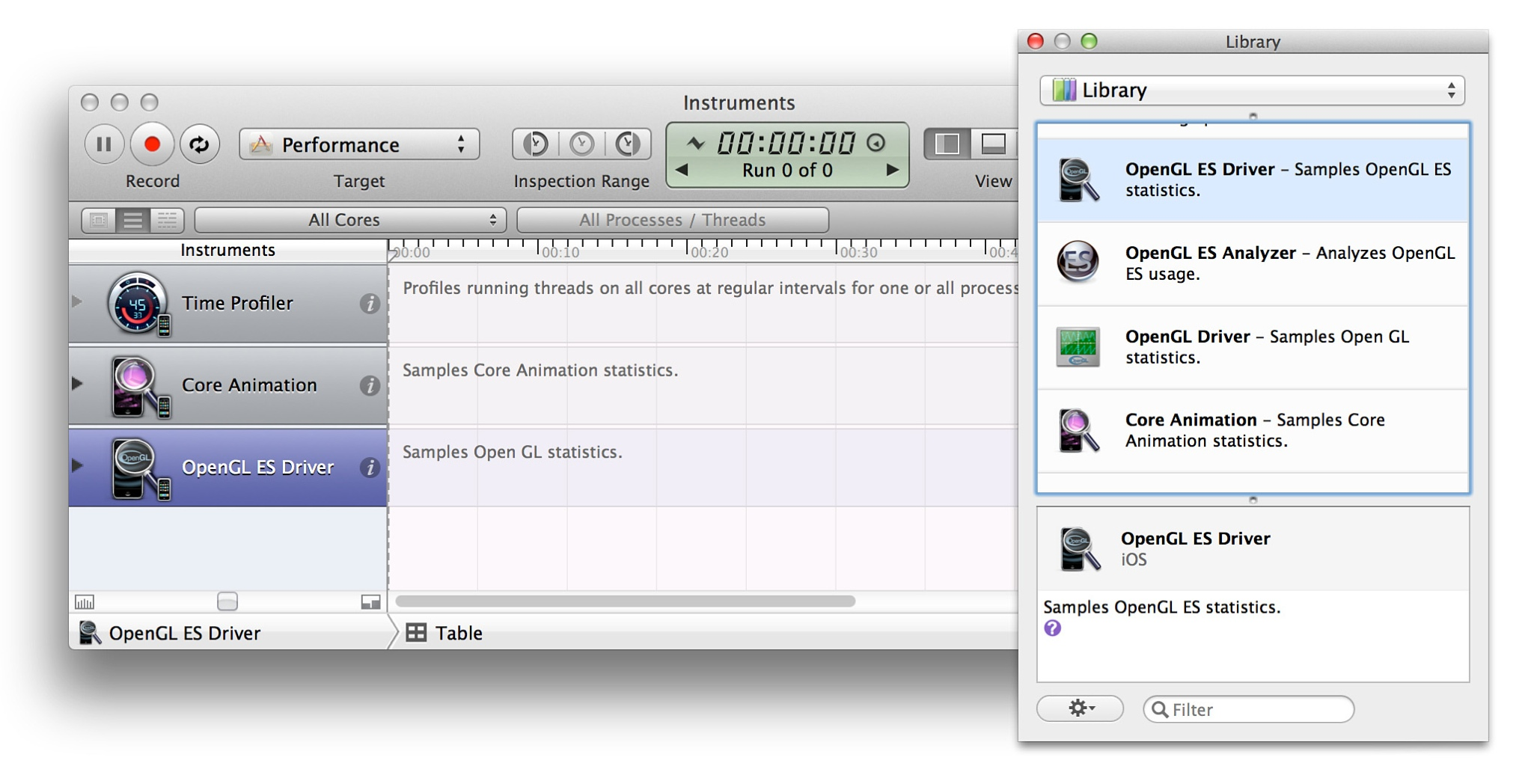Screen dimensions: 1528x784
Task: Select the Time Profiler stopwatch icon
Action: (x=138, y=304)
